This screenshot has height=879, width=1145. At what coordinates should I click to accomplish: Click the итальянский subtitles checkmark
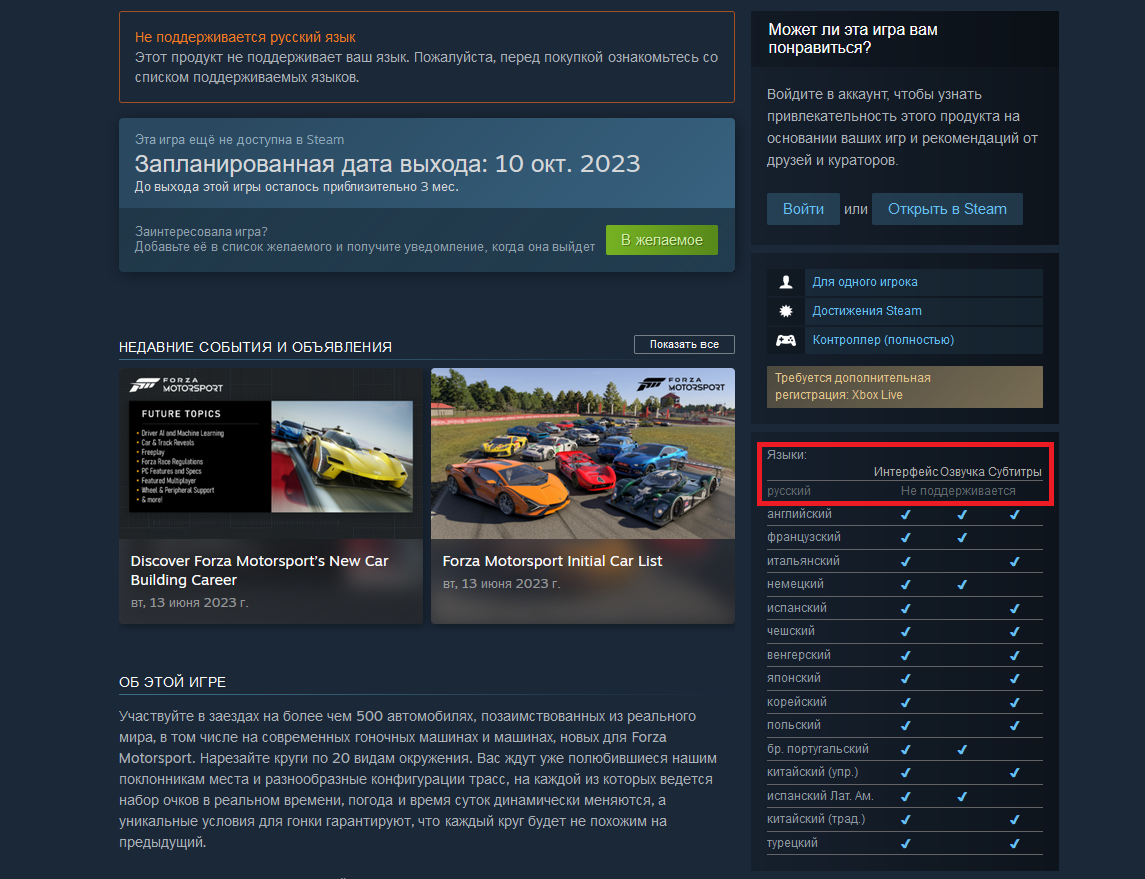pyautogui.click(x=1014, y=561)
